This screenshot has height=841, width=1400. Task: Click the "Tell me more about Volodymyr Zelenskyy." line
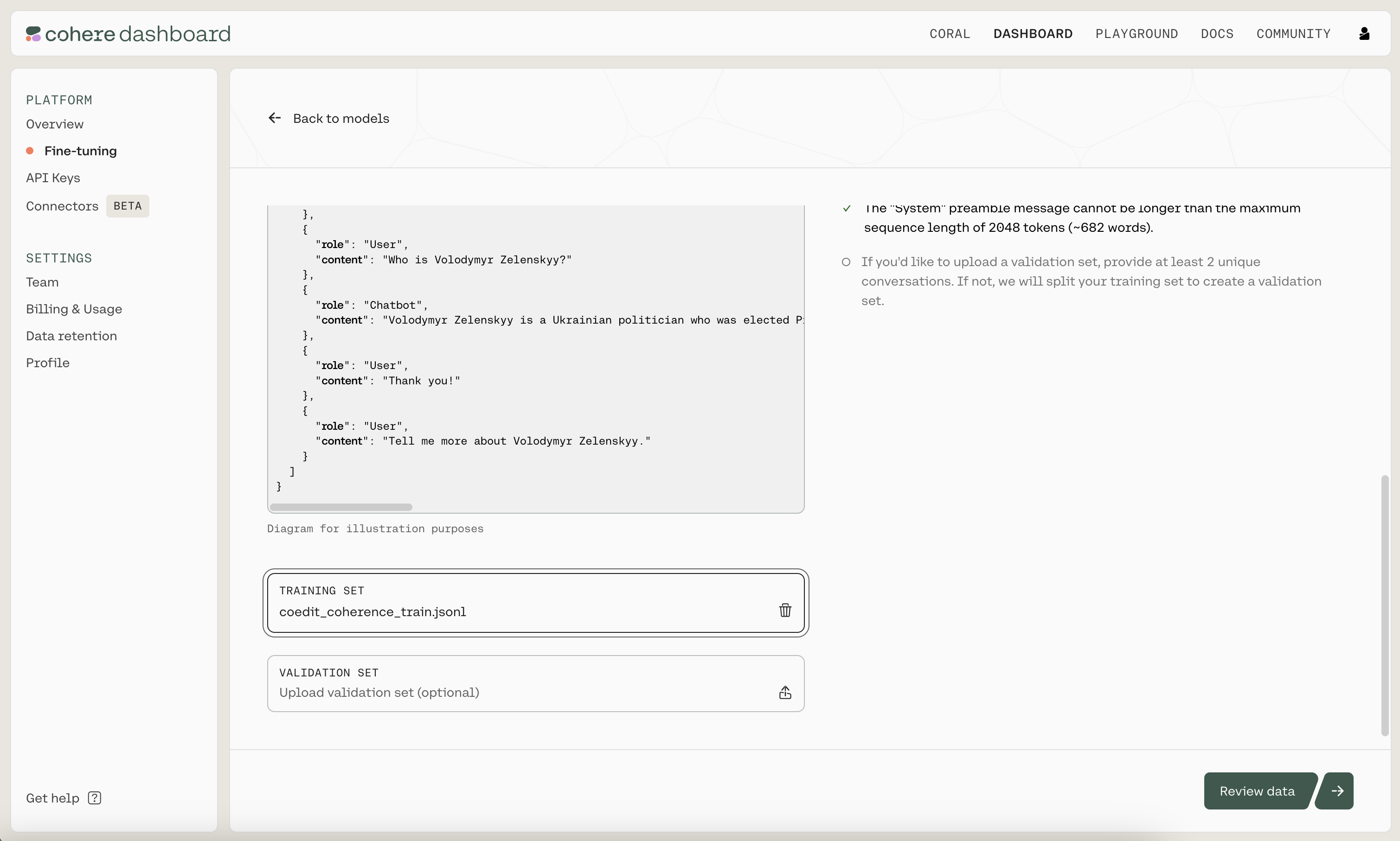click(483, 441)
